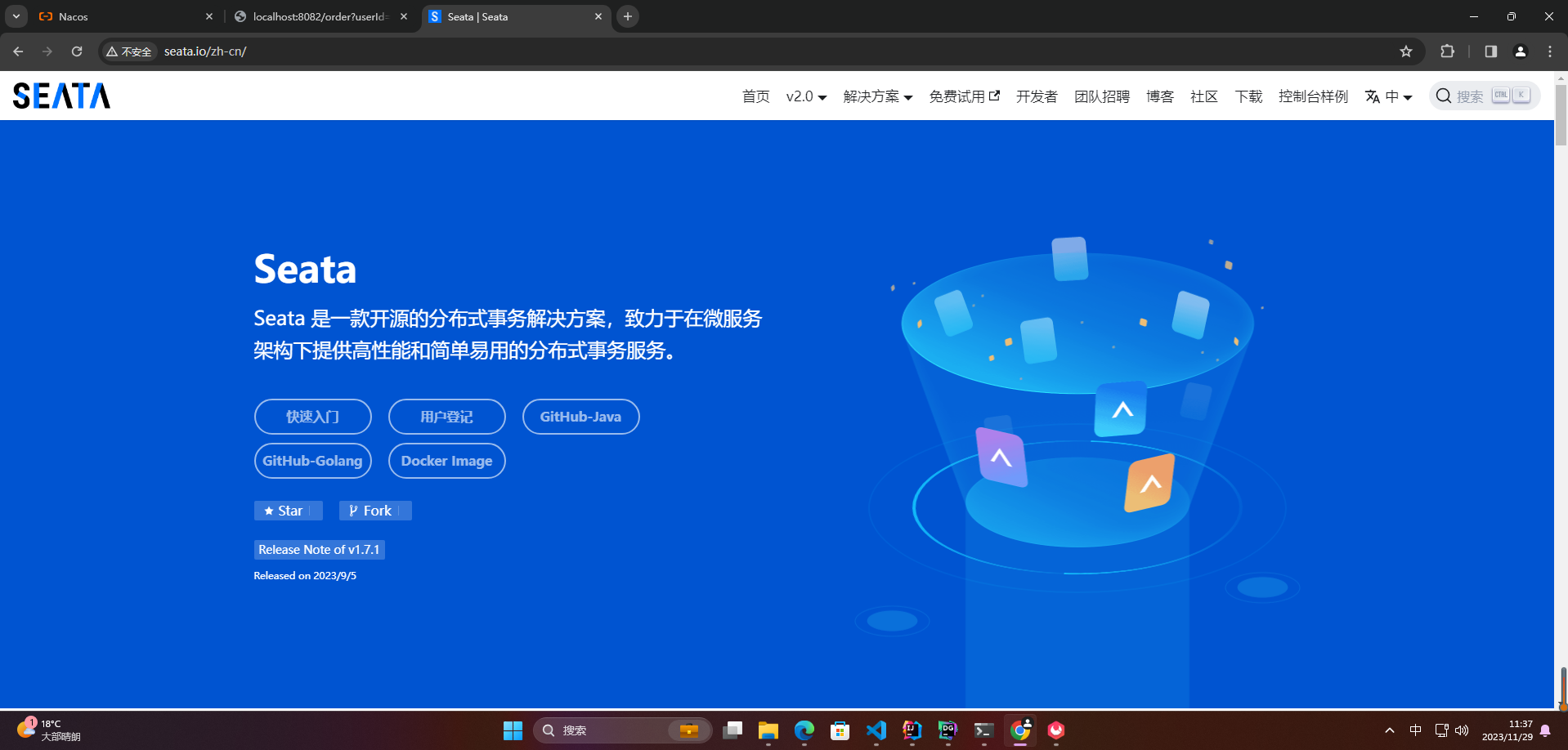1568x750 pixels.
Task: Open the tab search chevron in Chrome
Action: [x=16, y=16]
